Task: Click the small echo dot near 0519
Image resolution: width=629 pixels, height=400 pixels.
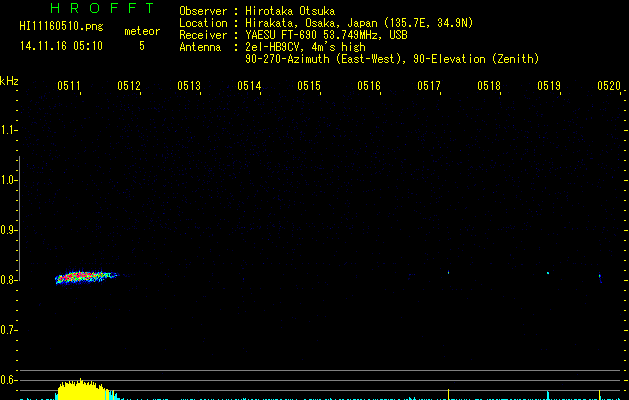Action: tap(548, 273)
